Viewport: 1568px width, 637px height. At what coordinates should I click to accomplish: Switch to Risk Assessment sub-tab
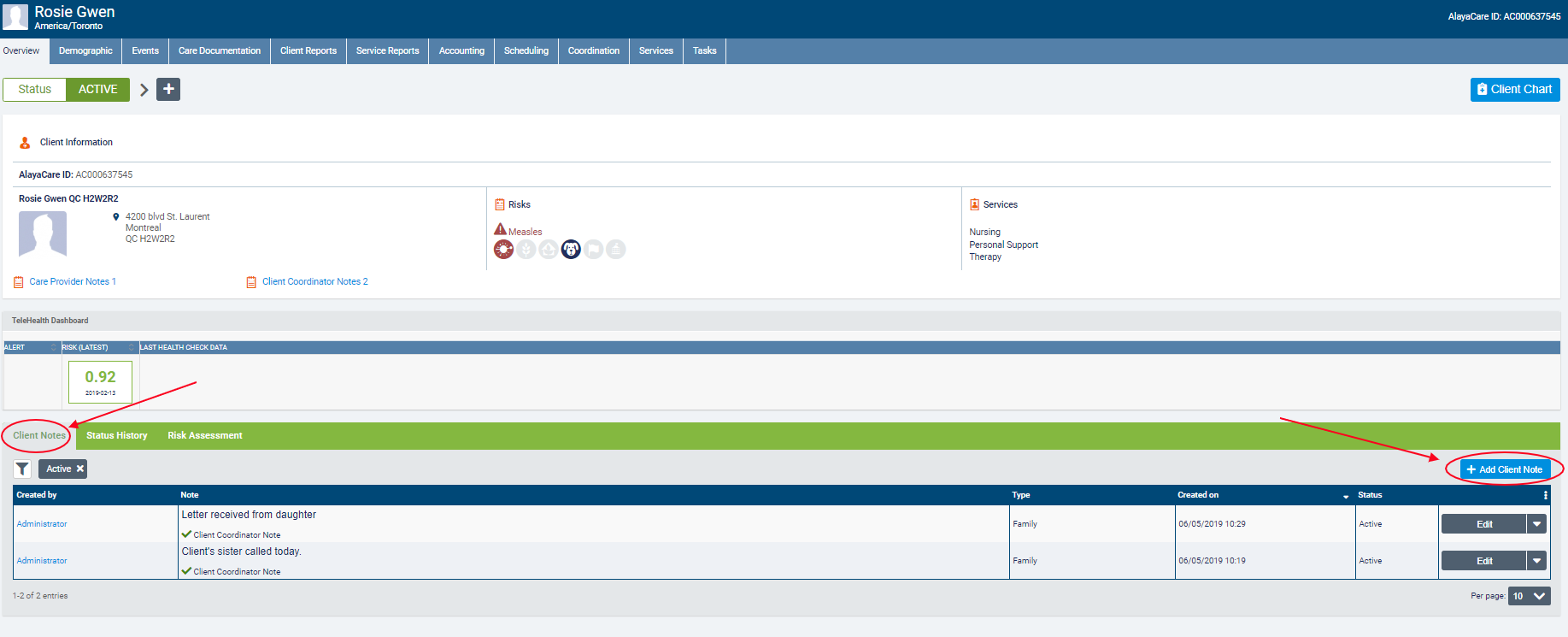click(x=205, y=436)
